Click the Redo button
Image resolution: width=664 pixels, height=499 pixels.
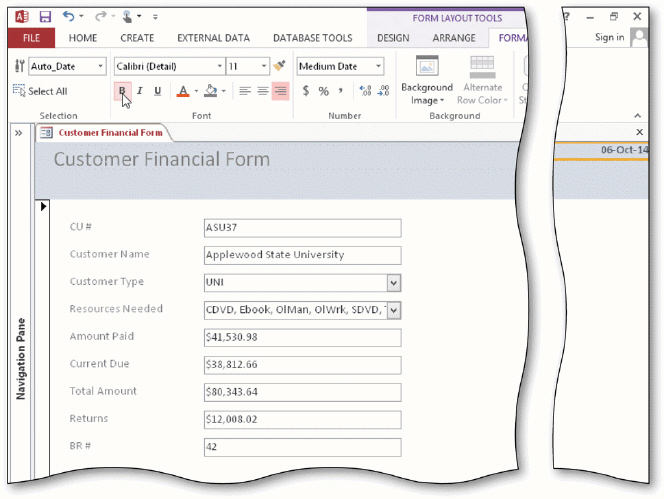click(x=100, y=16)
